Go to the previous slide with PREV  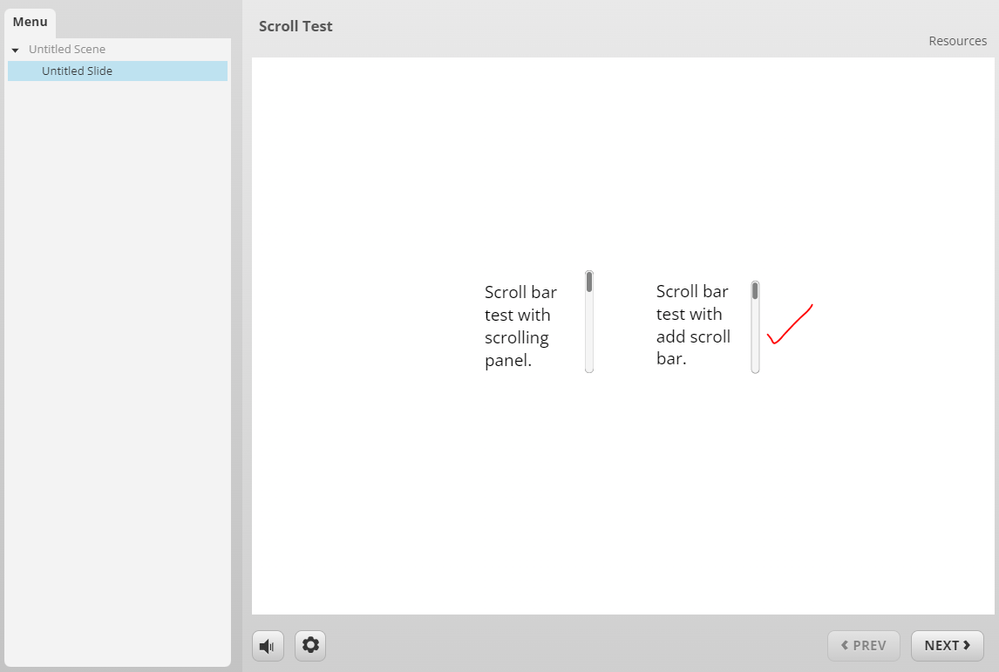pos(863,645)
